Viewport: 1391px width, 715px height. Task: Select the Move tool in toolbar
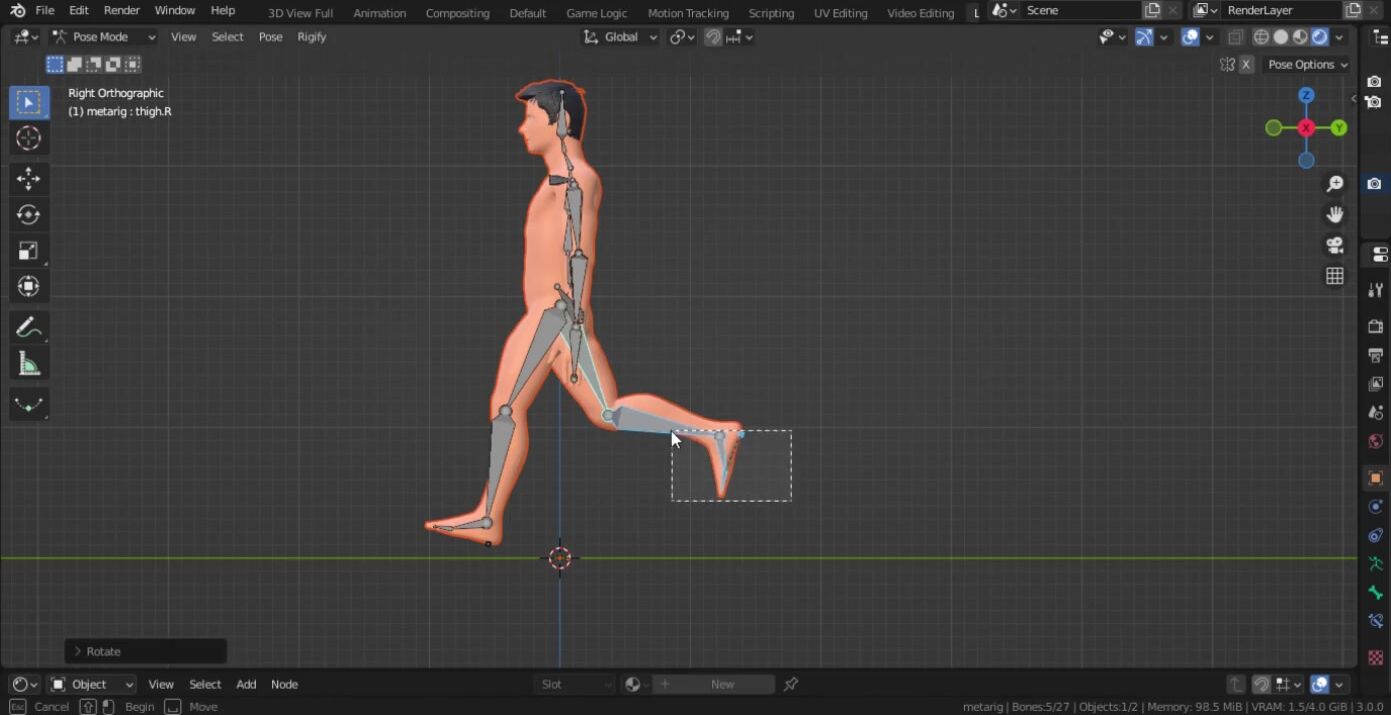(x=28, y=179)
